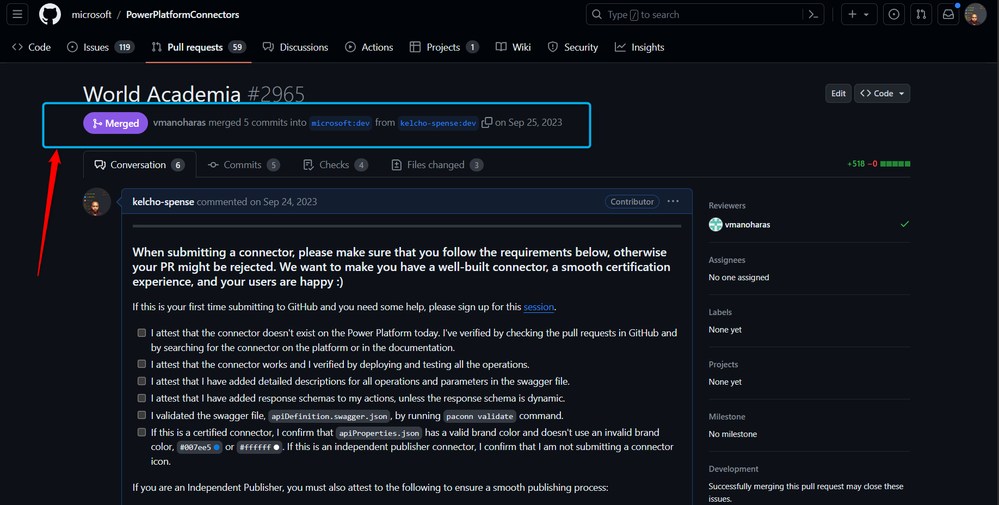The image size is (999, 505).
Task: Switch to the Conversation tab
Action: coord(140,165)
